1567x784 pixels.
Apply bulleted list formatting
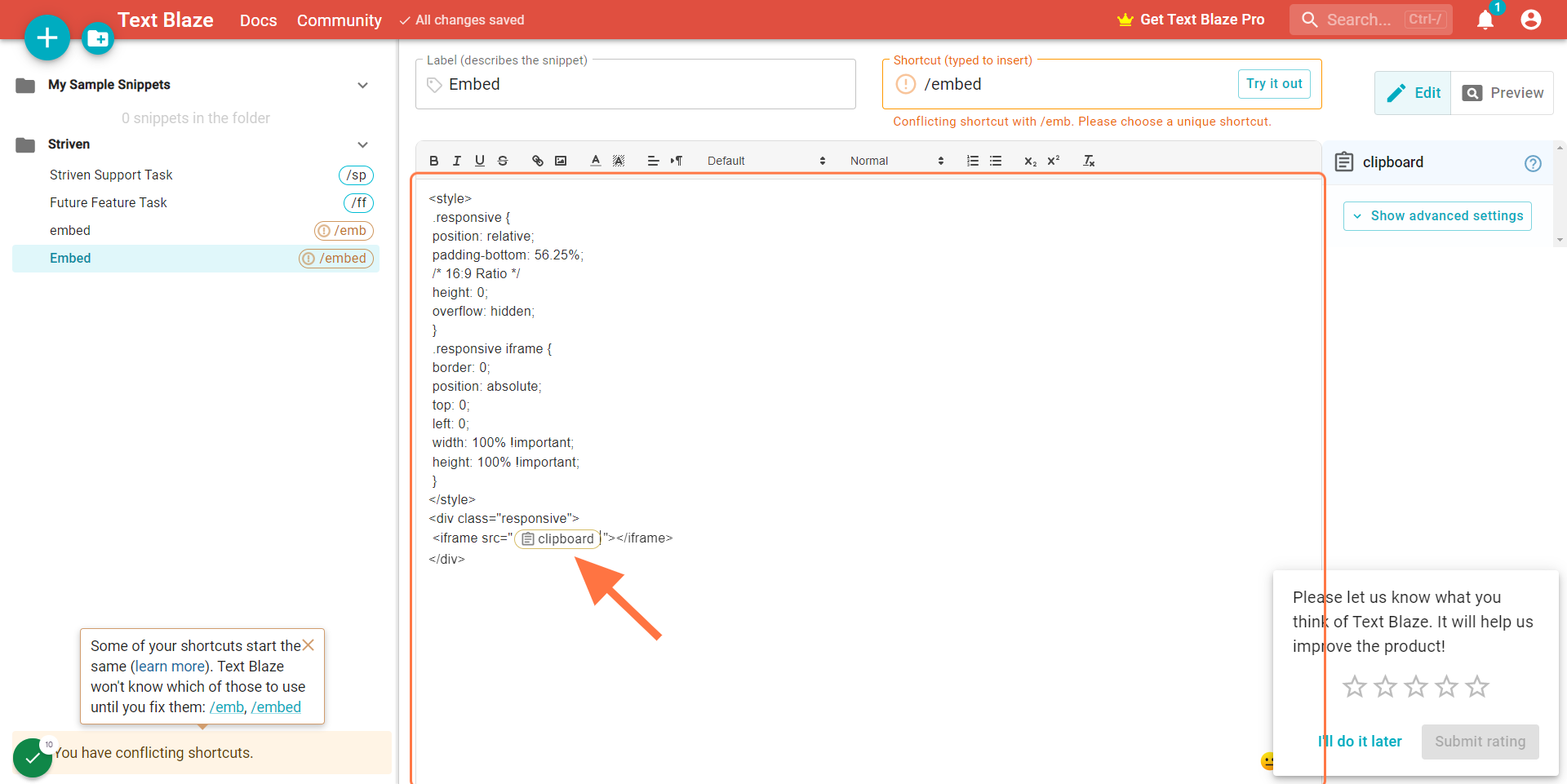point(996,161)
